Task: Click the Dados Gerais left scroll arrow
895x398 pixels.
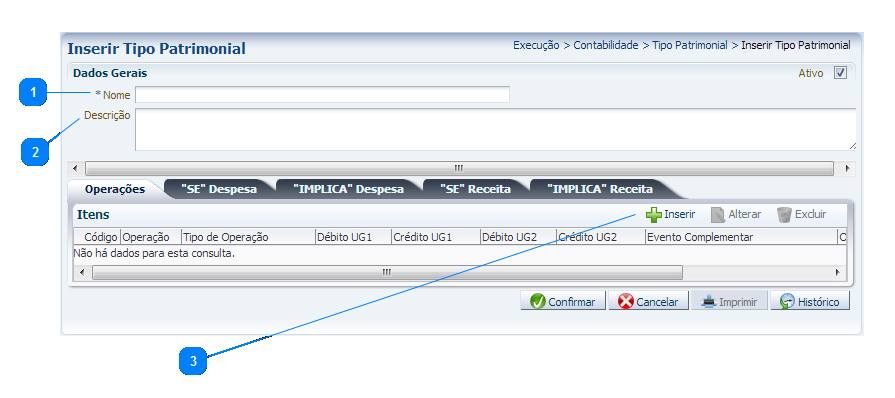Action: pos(75,168)
